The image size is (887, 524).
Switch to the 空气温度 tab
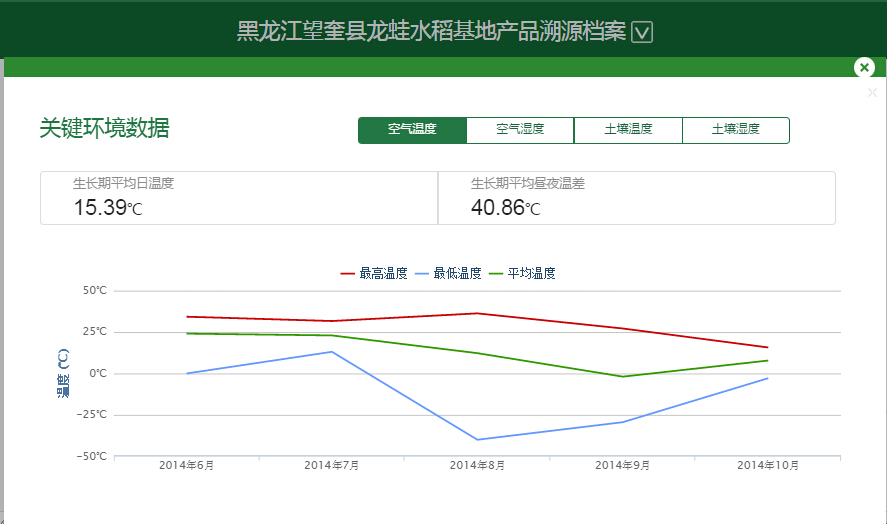(412, 130)
